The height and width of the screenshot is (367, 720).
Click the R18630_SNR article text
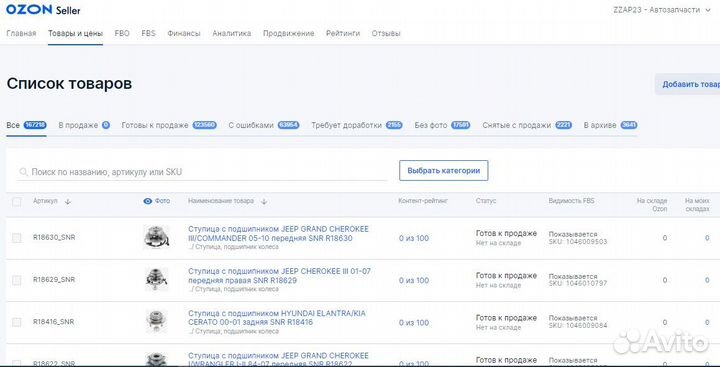pyautogui.click(x=54, y=237)
